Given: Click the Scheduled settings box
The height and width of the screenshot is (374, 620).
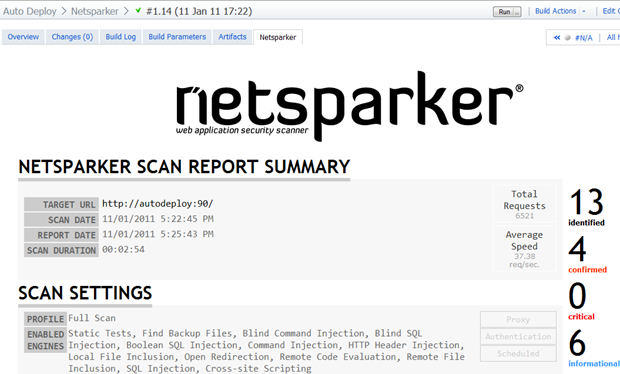Looking at the screenshot, I should pyautogui.click(x=518, y=353).
